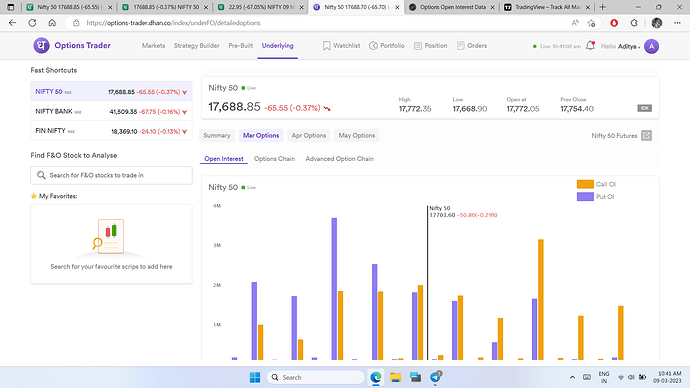Click the Windows taskbar Search box

(x=316, y=377)
